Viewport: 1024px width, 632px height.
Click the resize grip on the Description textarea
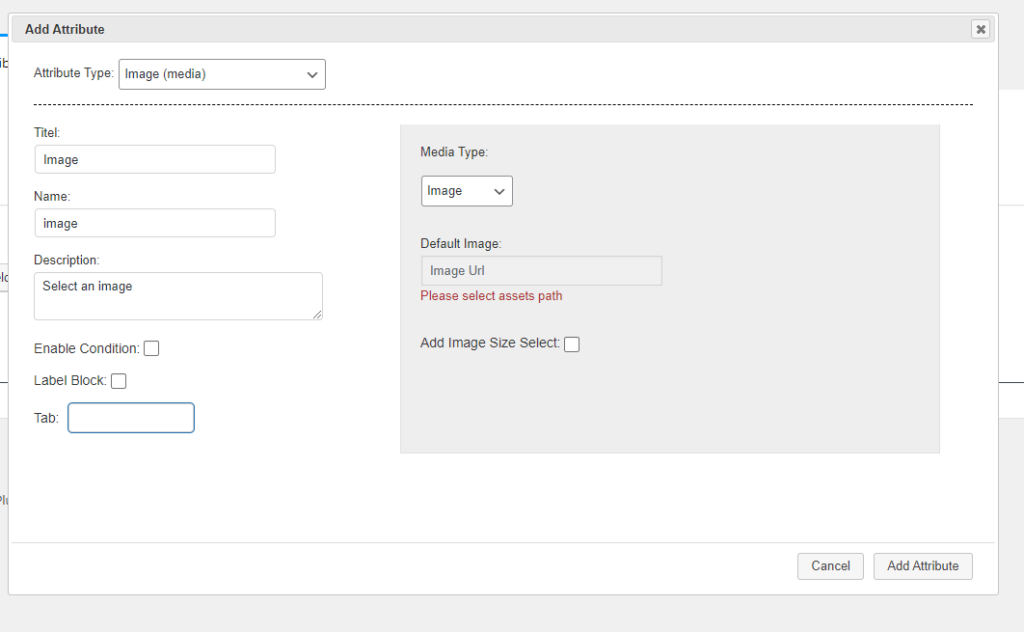tap(317, 314)
